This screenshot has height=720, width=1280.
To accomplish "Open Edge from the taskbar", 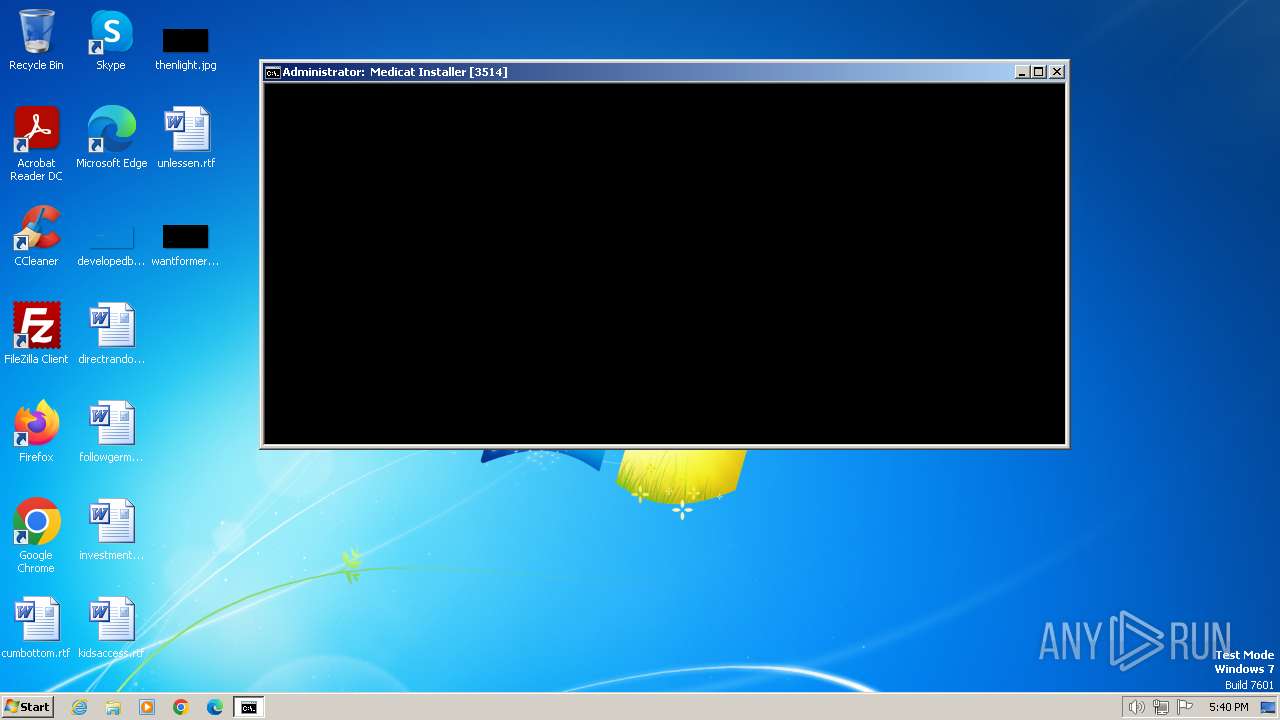I will pyautogui.click(x=215, y=707).
